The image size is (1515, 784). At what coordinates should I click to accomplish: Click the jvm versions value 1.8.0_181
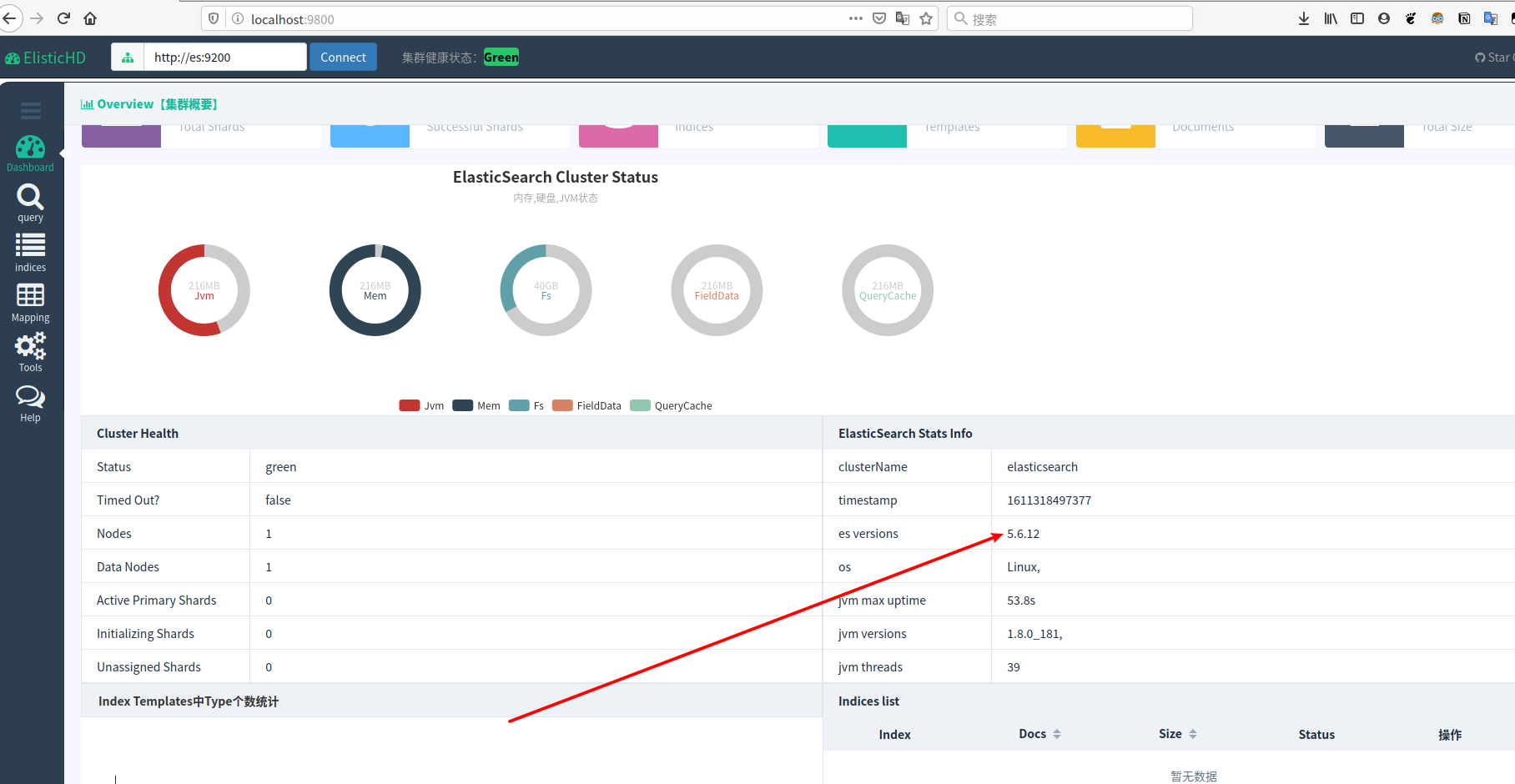(x=1034, y=634)
